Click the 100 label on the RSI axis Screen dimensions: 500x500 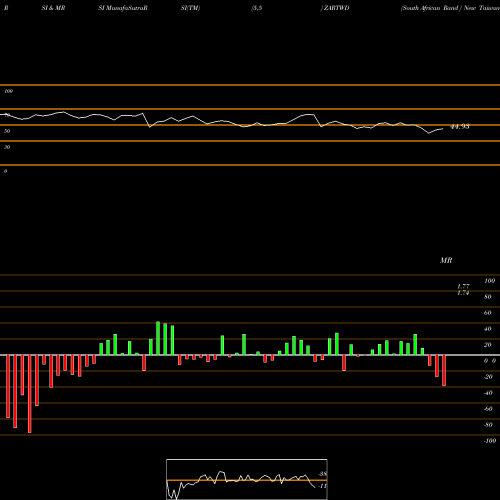tap(8, 91)
